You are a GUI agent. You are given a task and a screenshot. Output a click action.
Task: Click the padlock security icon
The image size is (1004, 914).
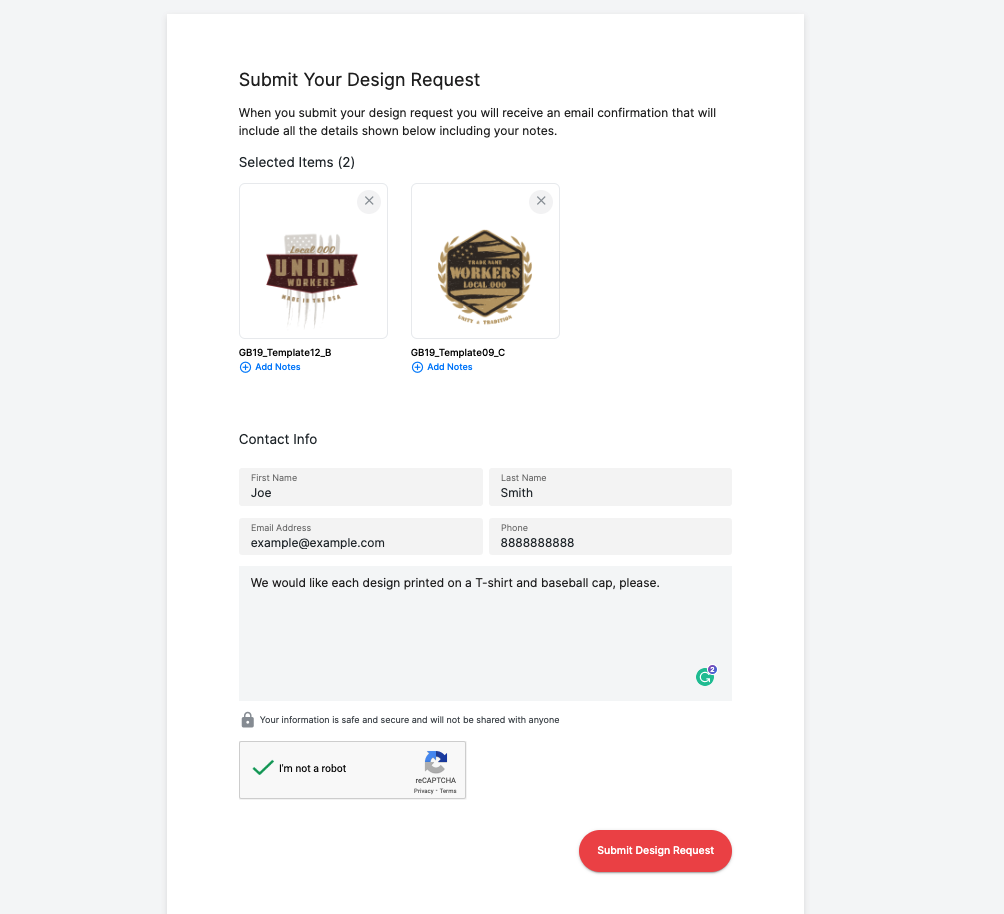click(x=247, y=720)
